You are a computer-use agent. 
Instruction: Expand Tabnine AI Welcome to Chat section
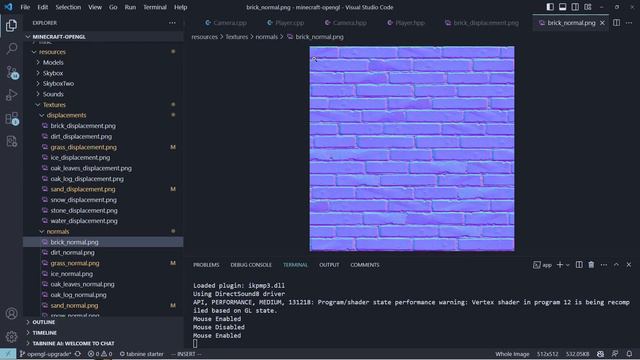(x=103, y=343)
